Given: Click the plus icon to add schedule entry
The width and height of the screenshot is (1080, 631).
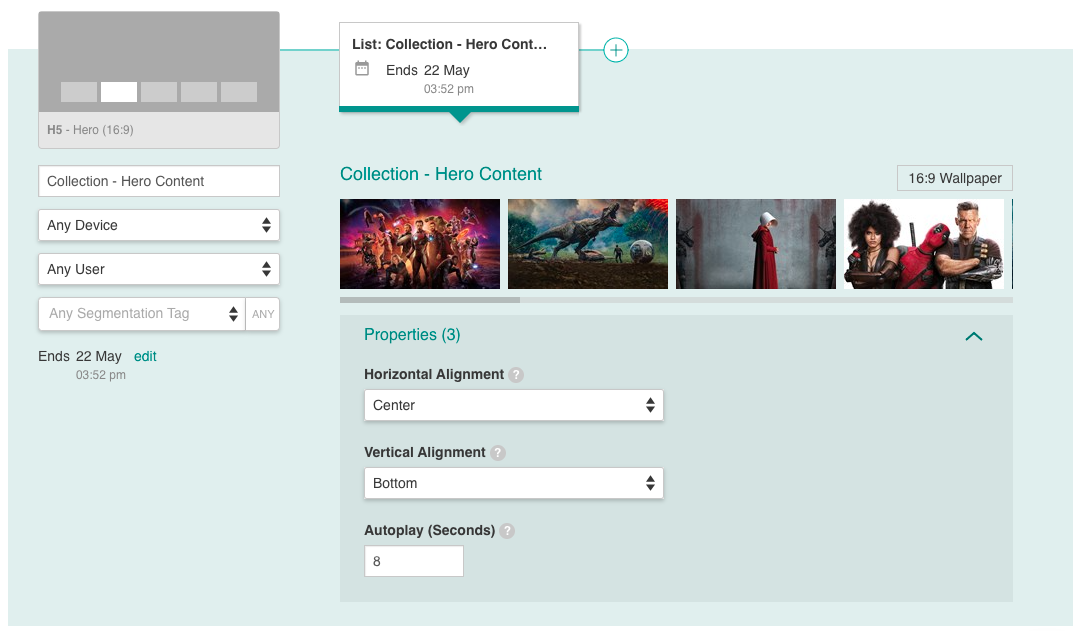Looking at the screenshot, I should (616, 50).
